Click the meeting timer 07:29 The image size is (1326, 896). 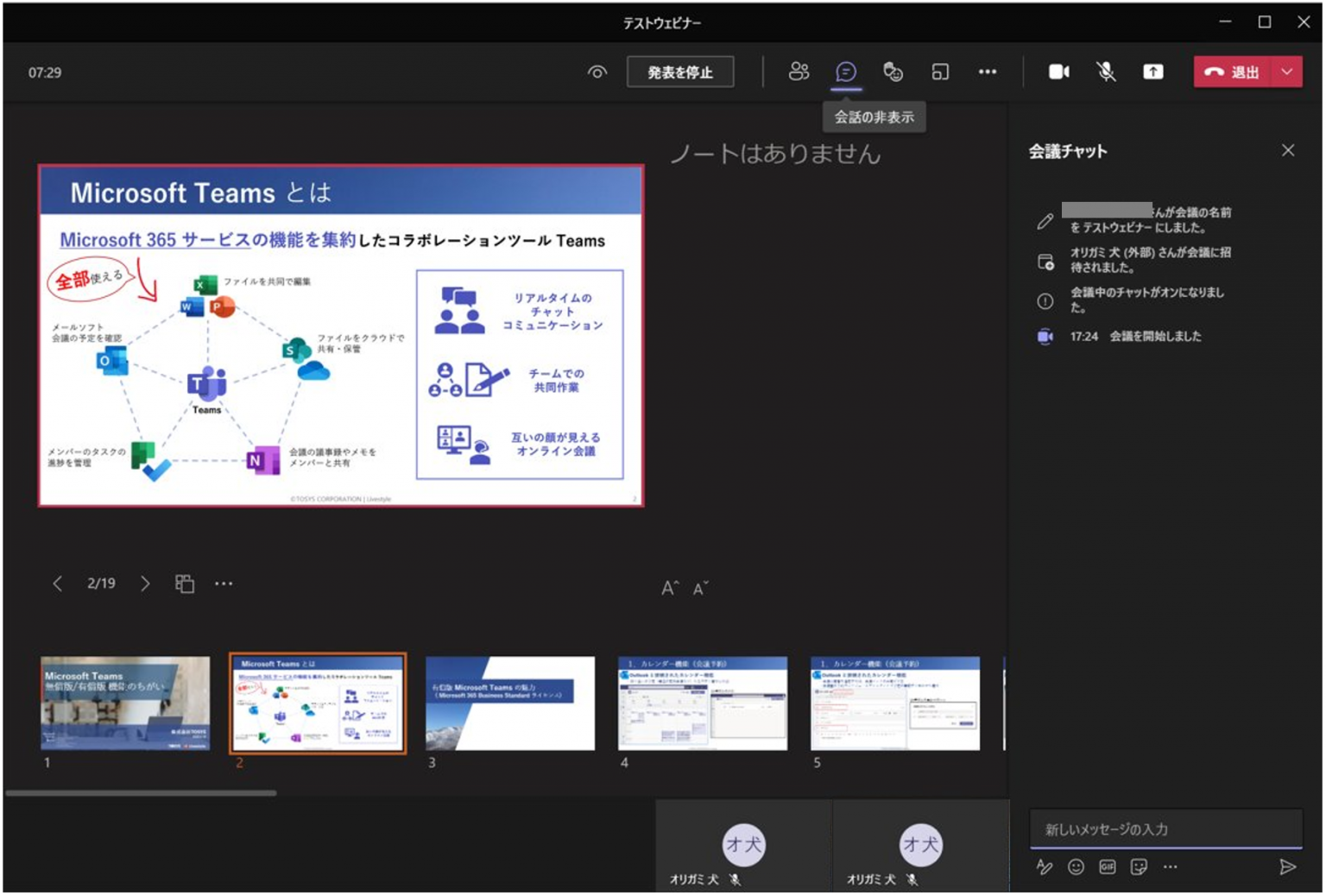tap(45, 73)
